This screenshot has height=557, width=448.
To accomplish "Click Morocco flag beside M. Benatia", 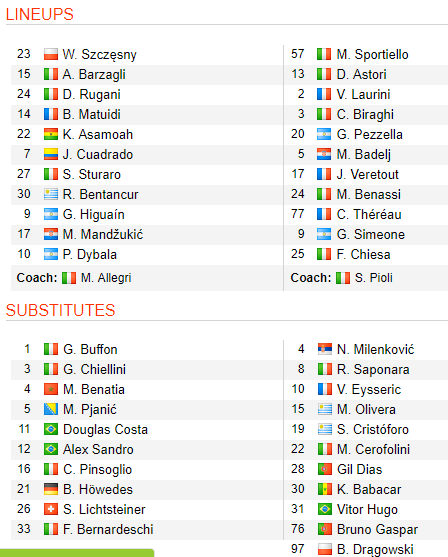I will pos(51,389).
